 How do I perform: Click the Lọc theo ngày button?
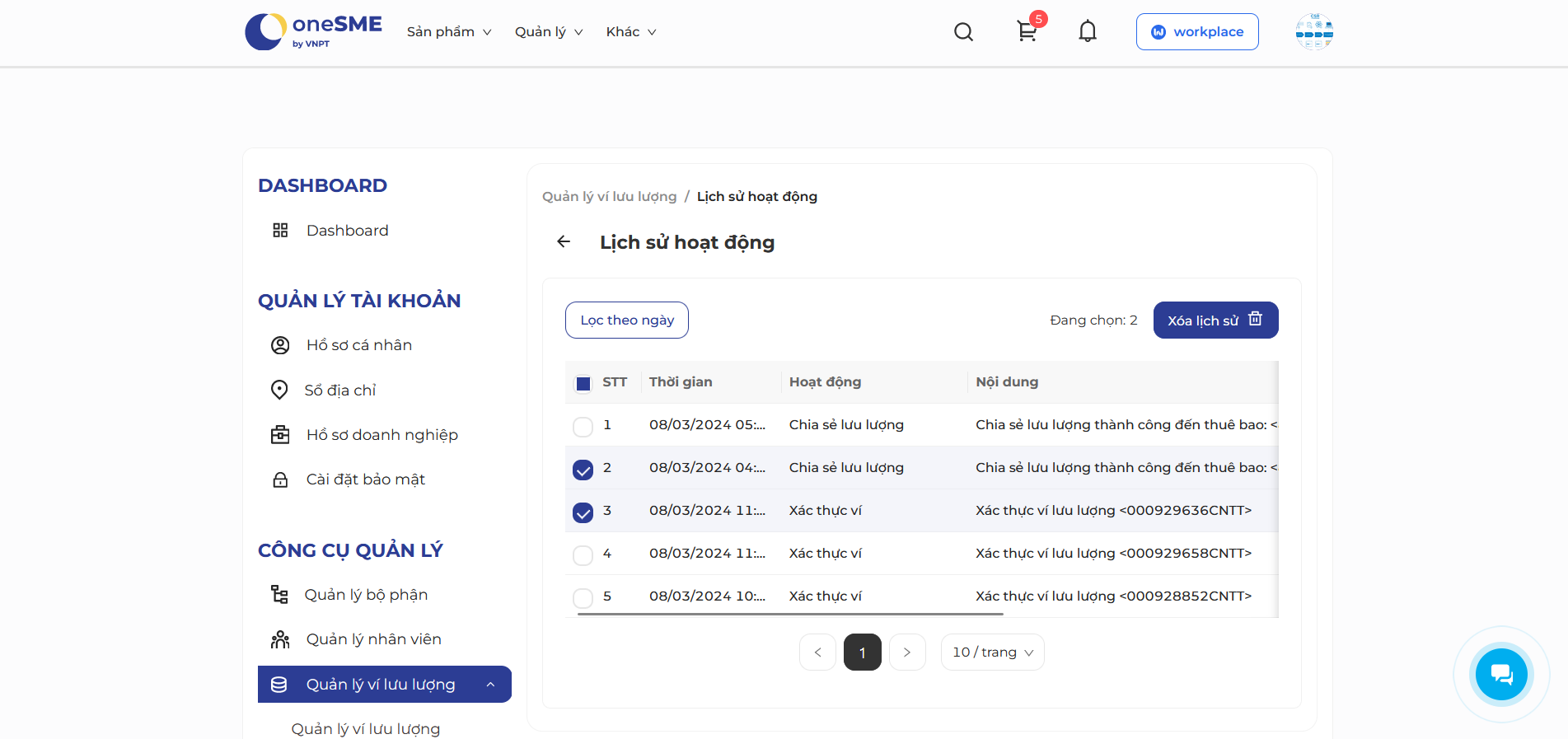(x=626, y=320)
